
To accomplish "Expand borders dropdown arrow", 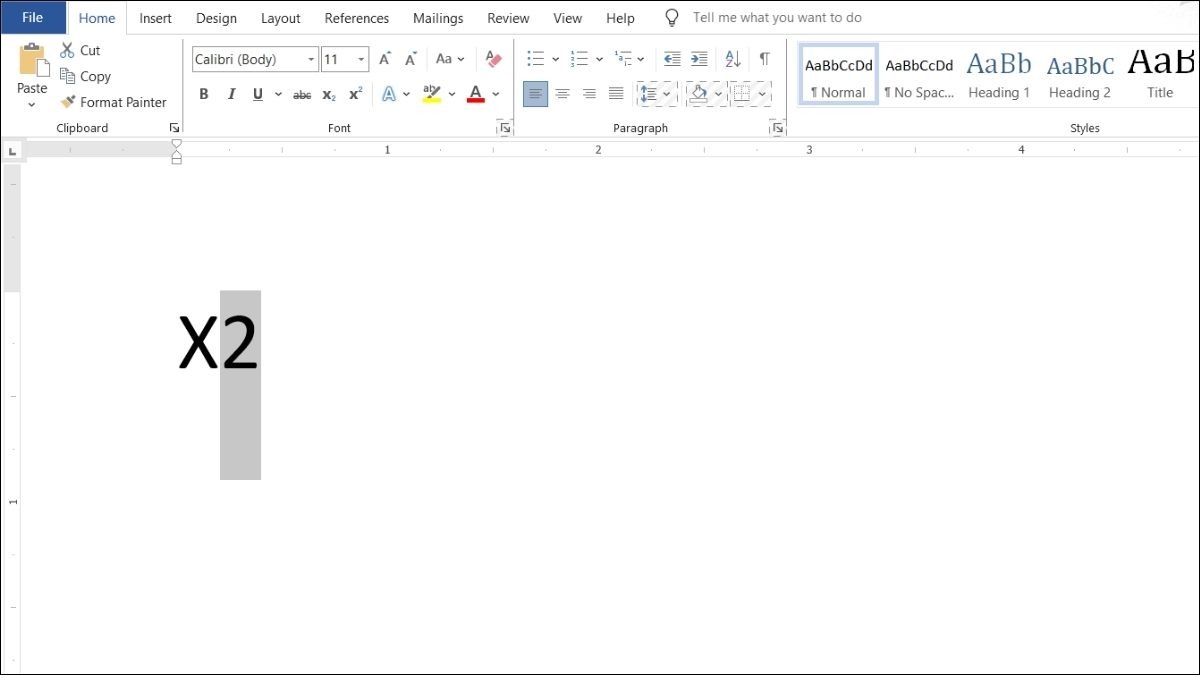I will (x=763, y=95).
